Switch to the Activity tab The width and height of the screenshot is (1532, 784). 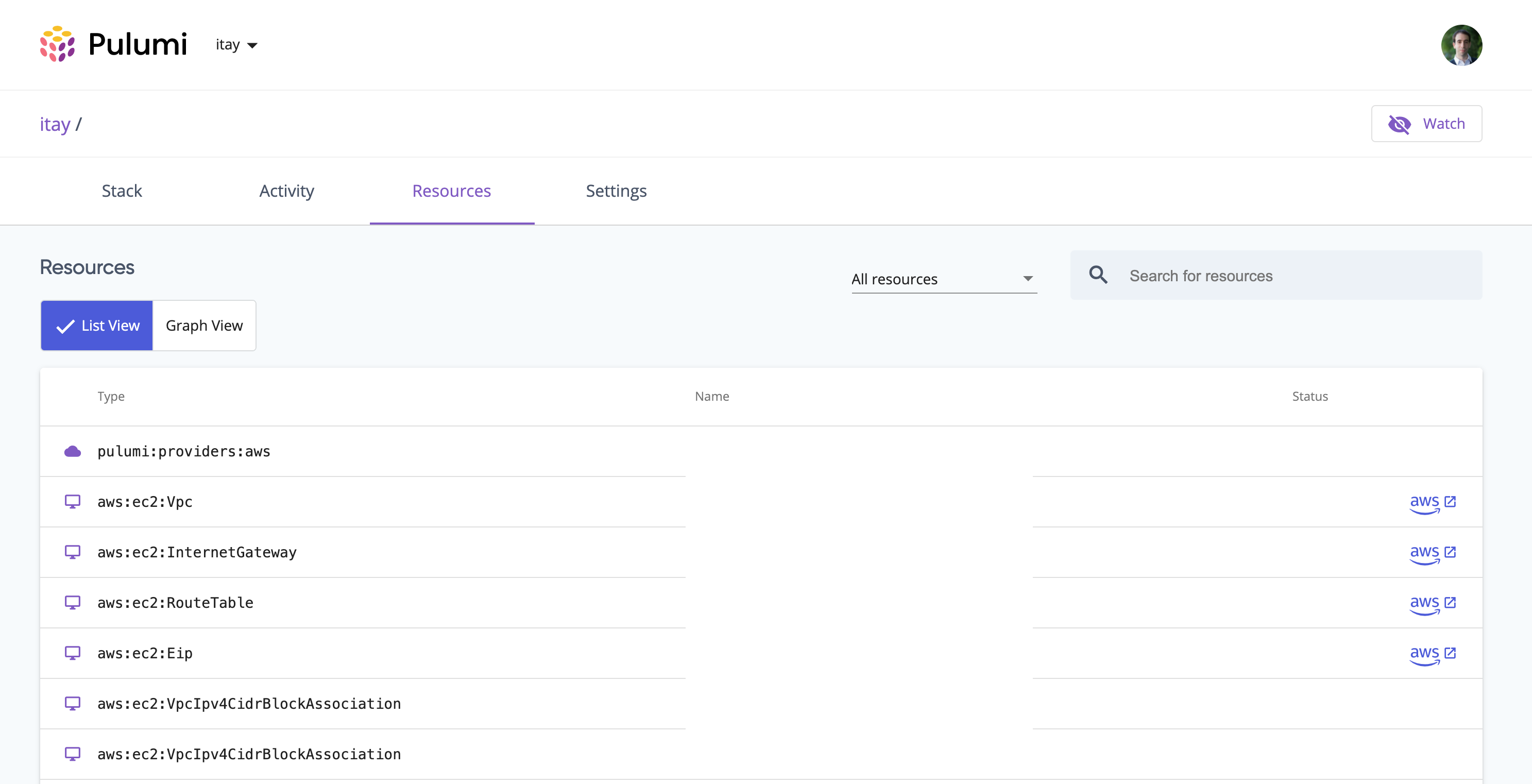[x=286, y=191]
